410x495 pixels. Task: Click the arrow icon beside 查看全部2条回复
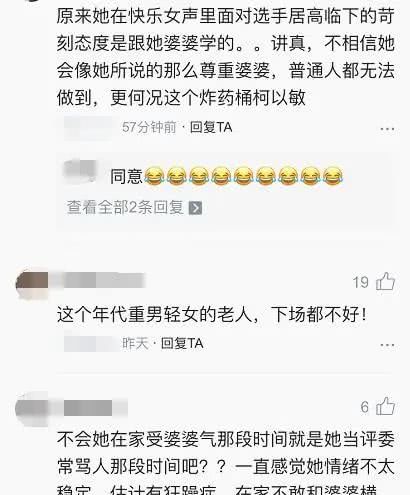(x=195, y=208)
